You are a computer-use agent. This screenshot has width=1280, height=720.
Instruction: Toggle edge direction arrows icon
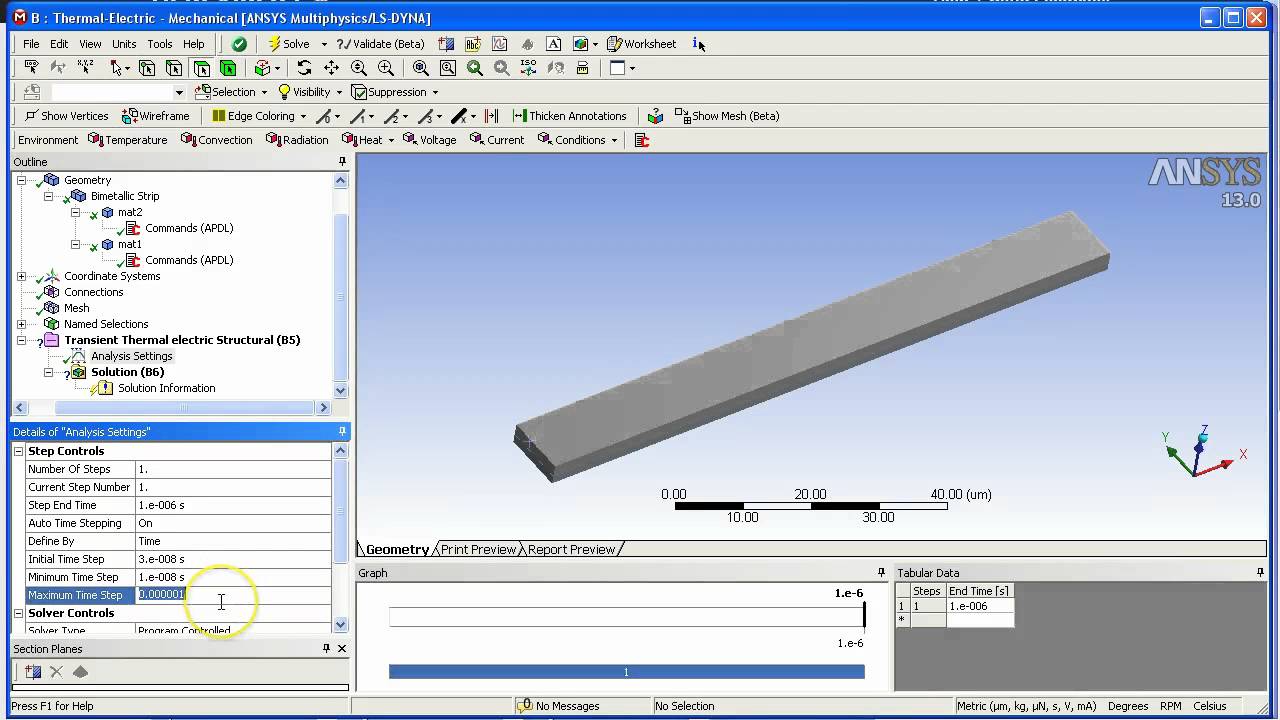pos(491,116)
